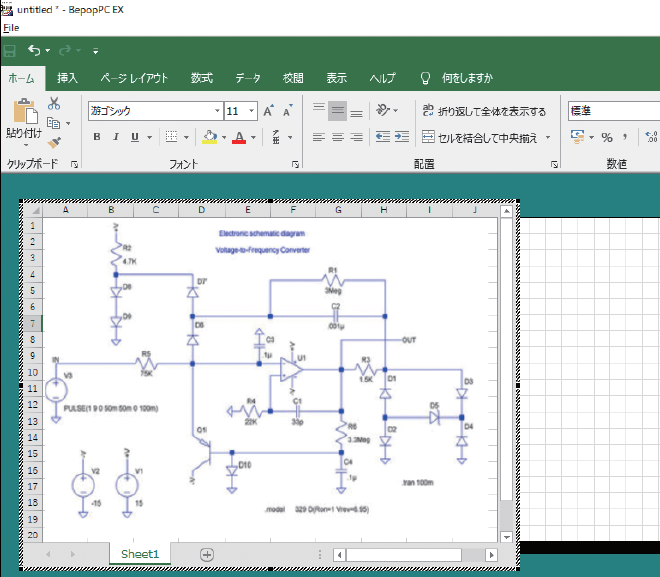
Task: Click the 何をしますか search field
Action: pyautogui.click(x=467, y=78)
